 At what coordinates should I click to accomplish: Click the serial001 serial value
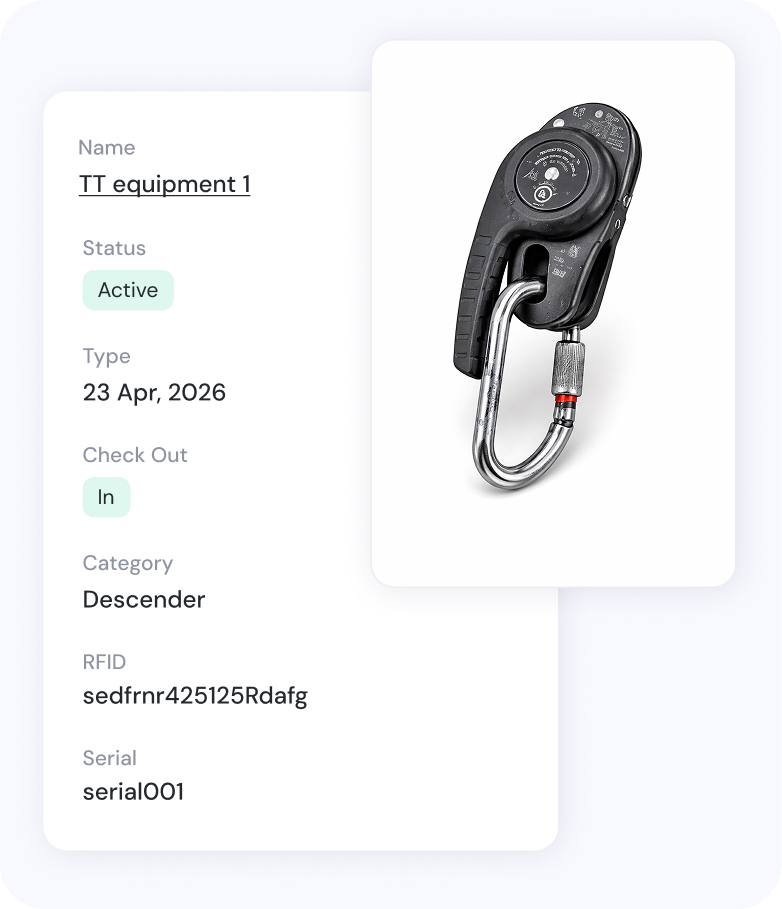[133, 792]
